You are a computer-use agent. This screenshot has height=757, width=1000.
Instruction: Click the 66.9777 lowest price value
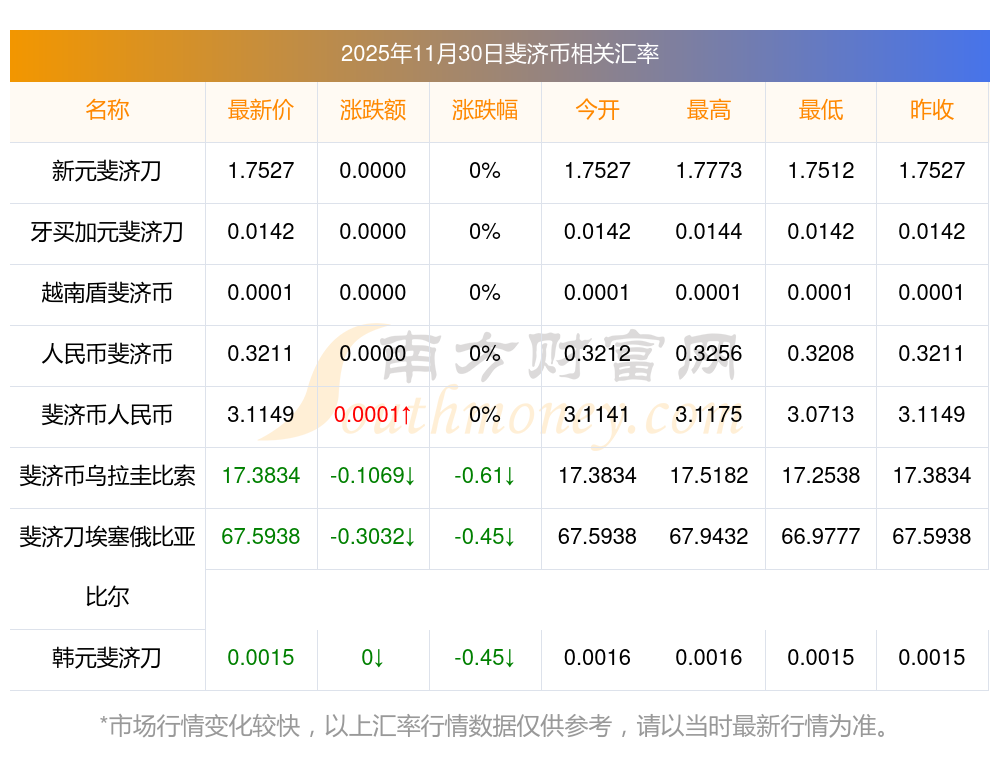click(x=821, y=536)
